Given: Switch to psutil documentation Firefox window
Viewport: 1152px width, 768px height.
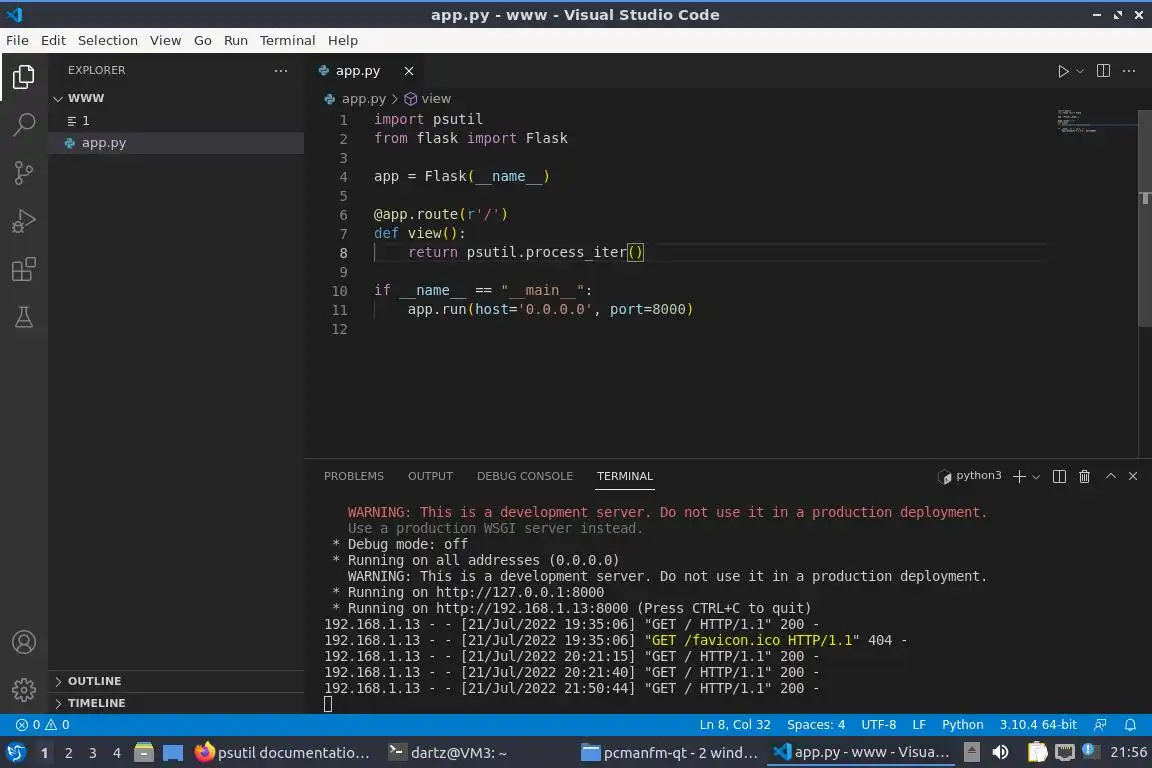Looking at the screenshot, I should pos(283,753).
